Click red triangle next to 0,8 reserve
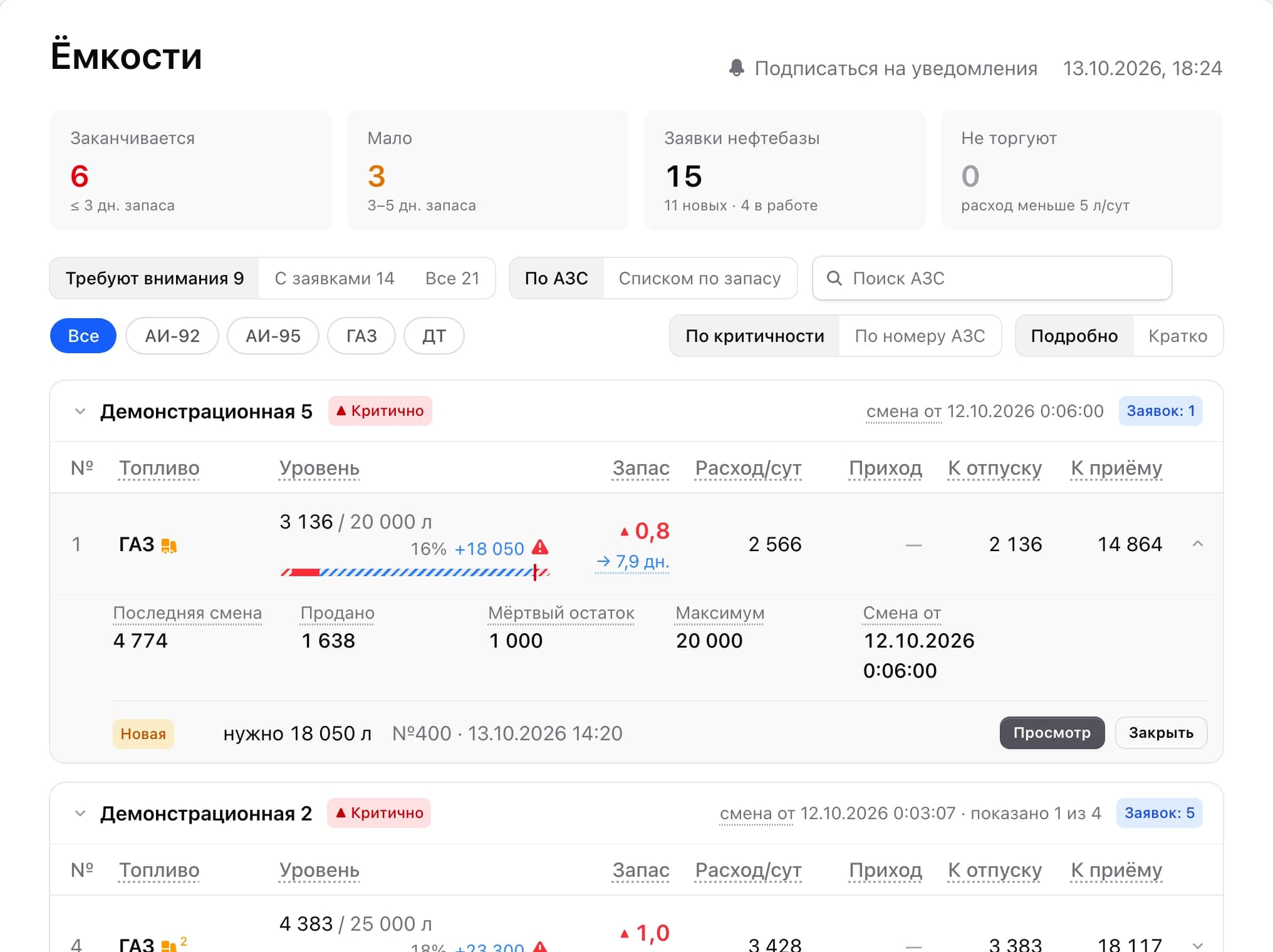 tap(624, 532)
